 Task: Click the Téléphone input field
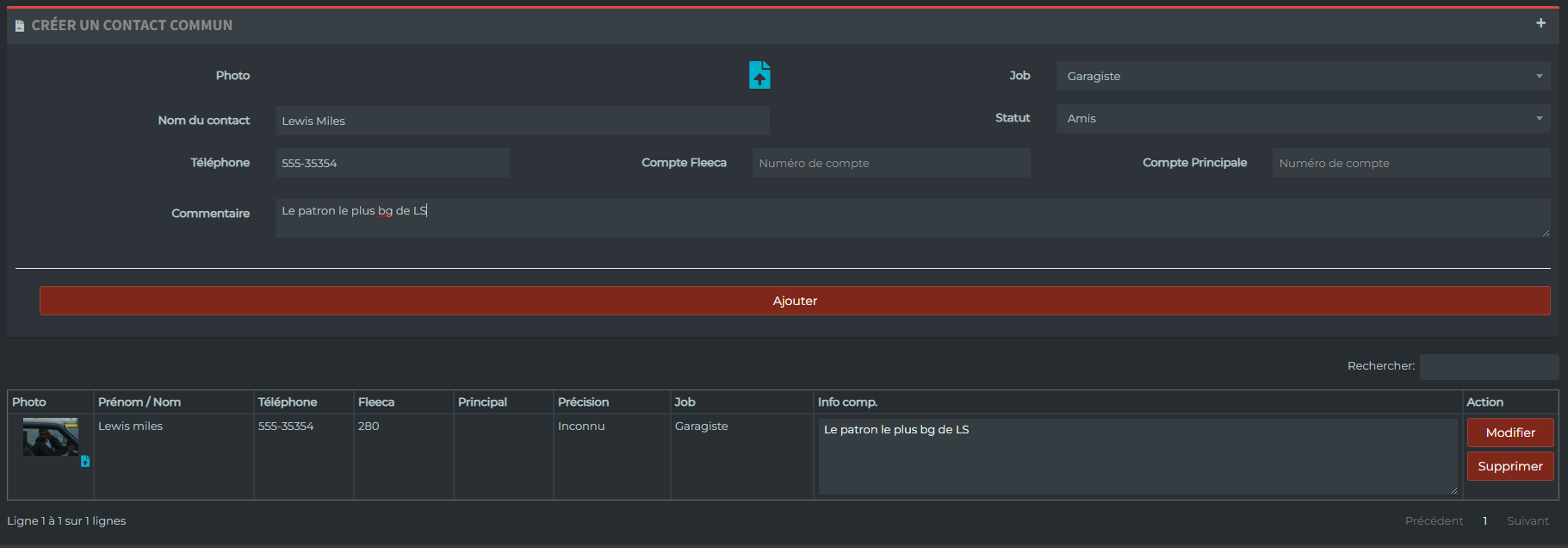393,163
